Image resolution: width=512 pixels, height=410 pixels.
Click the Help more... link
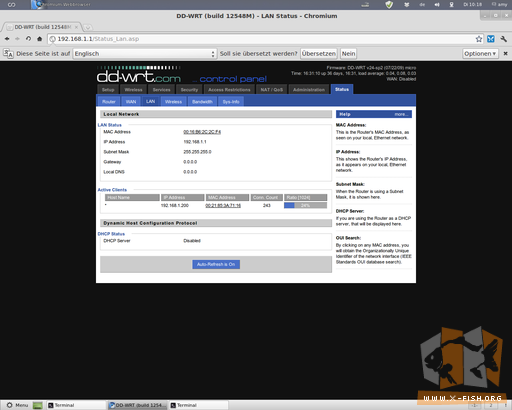401,114
